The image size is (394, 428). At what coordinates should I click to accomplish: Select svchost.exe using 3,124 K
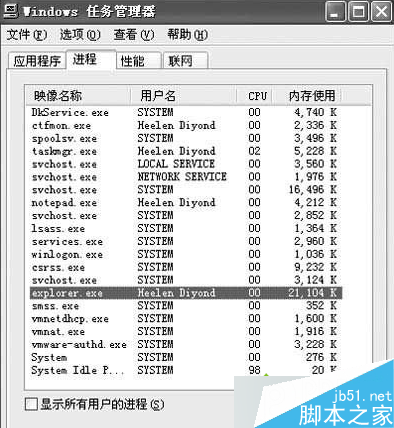[x=185, y=280]
